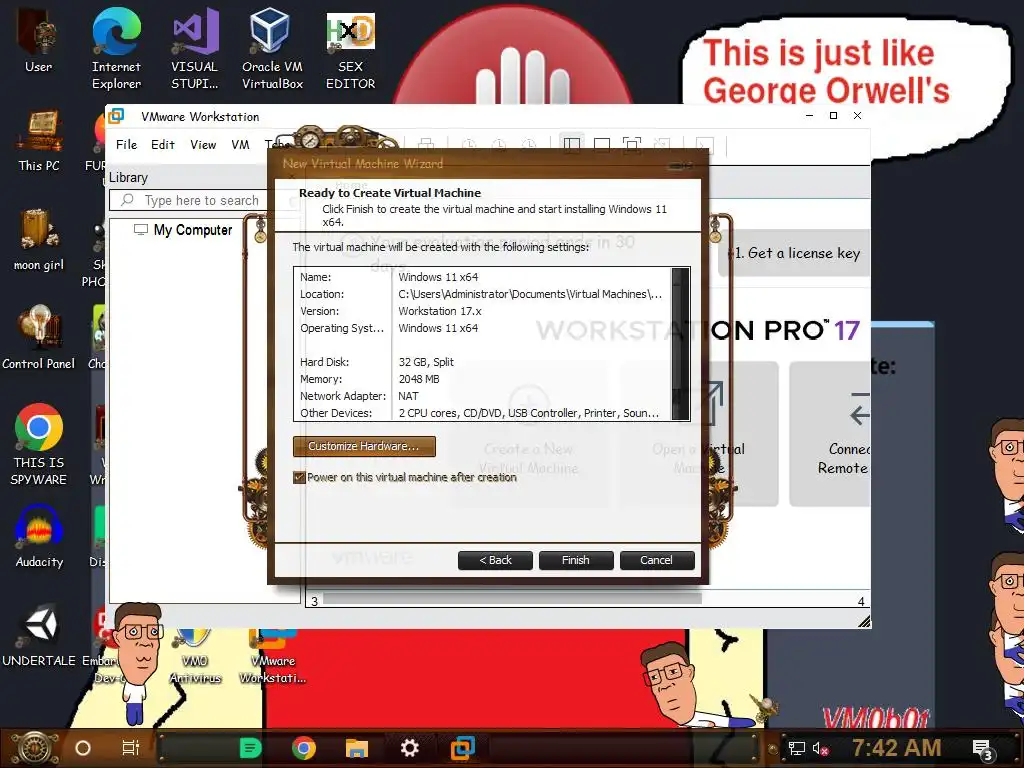
Task: Open the SEX EDITOR HxD icon
Action: pos(351,49)
